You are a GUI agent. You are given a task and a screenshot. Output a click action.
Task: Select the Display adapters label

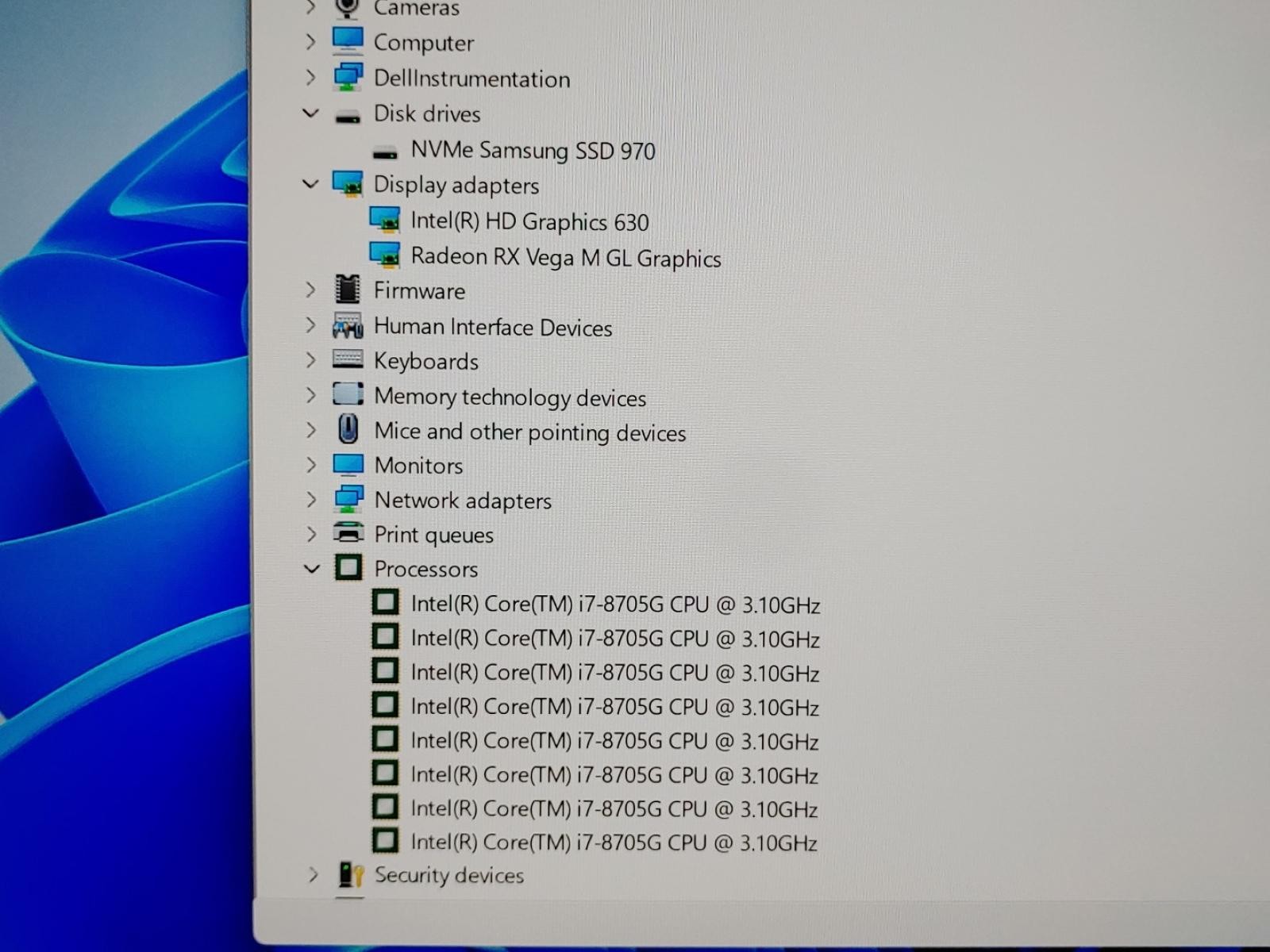(456, 185)
